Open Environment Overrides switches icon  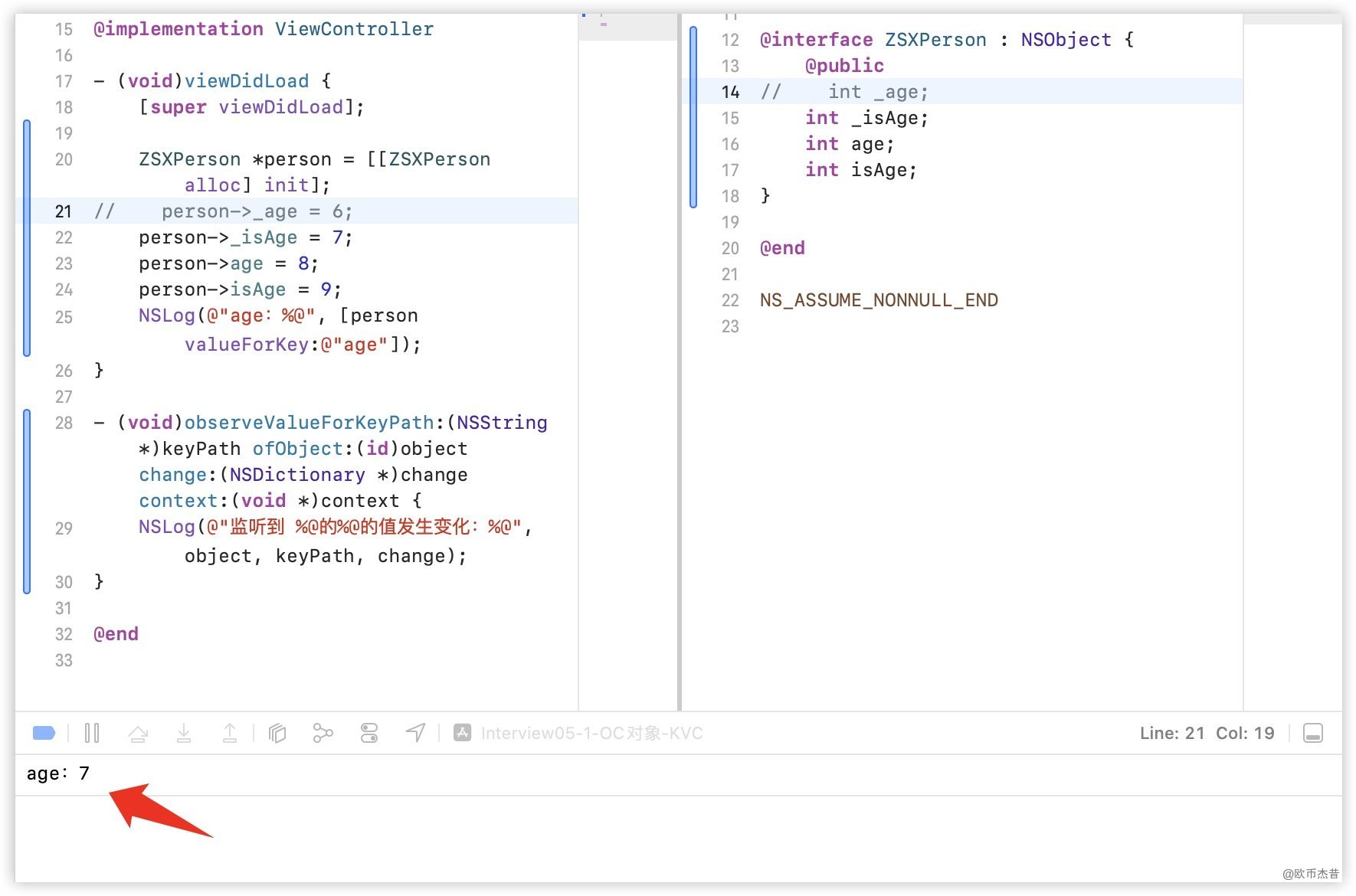coord(369,733)
